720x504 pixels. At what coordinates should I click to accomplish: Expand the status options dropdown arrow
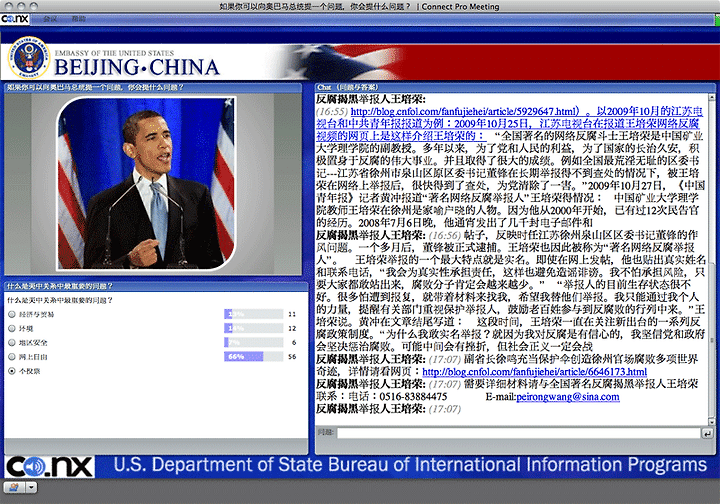point(31,487)
